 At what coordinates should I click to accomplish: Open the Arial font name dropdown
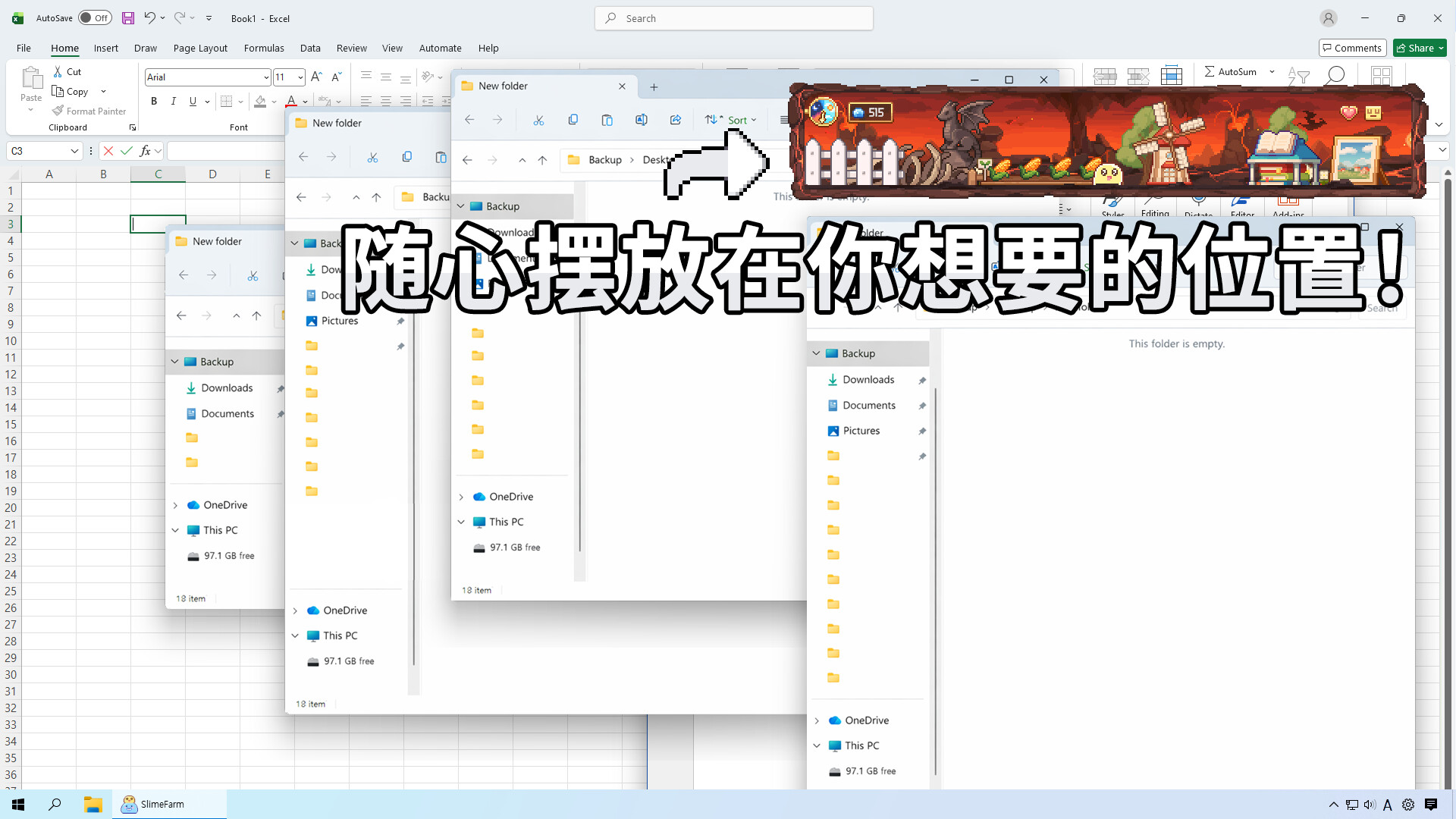click(266, 77)
